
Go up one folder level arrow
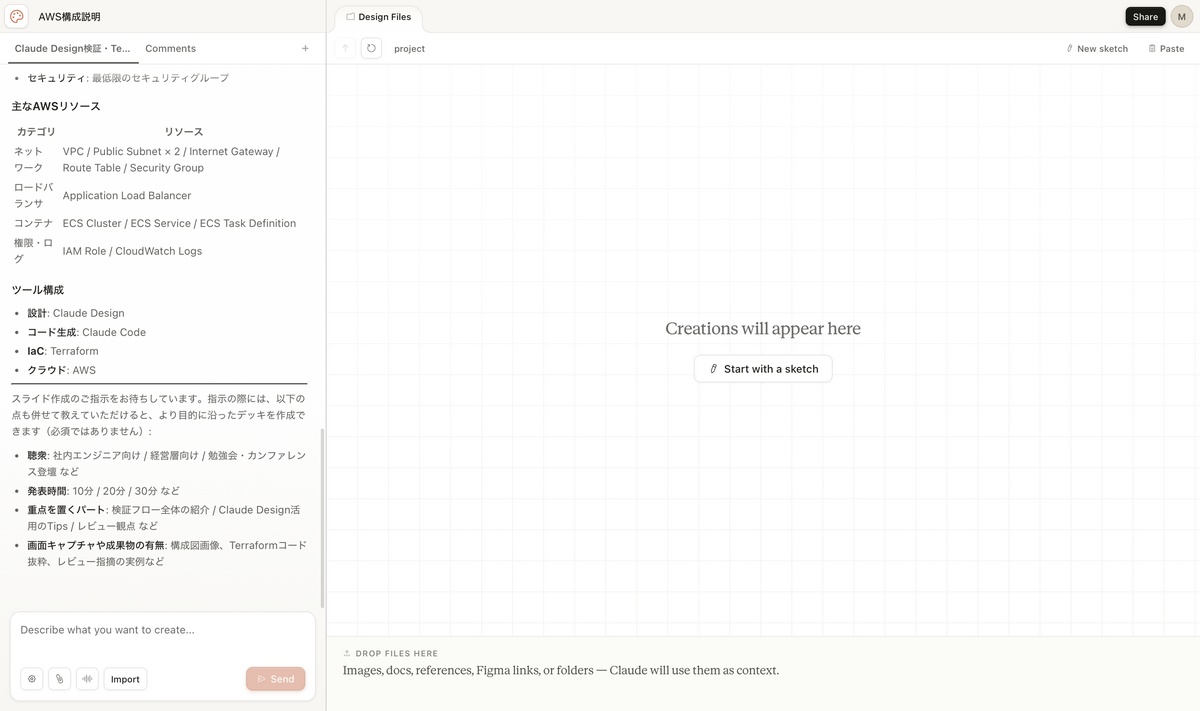pyautogui.click(x=345, y=48)
